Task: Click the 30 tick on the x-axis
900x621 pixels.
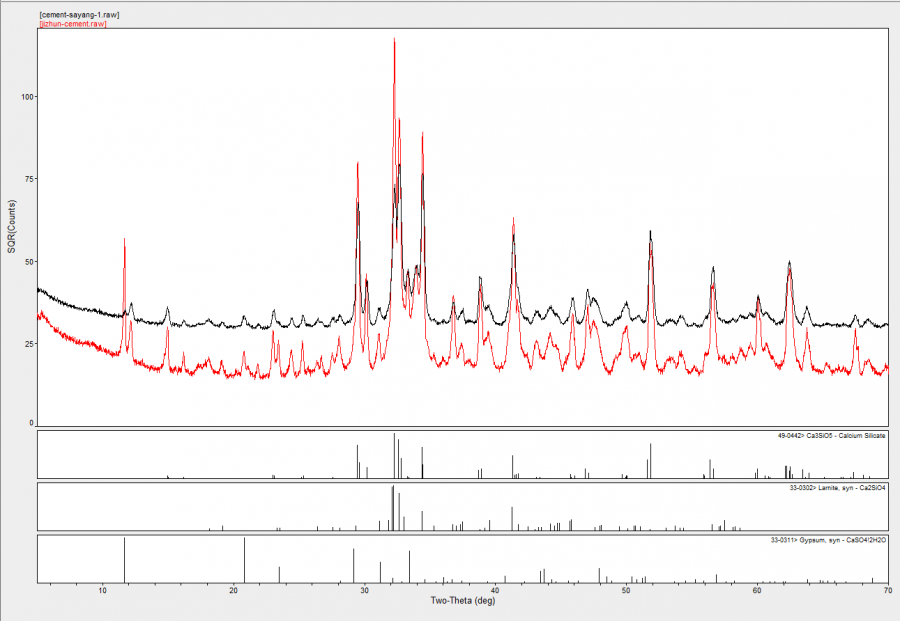Action: click(364, 592)
